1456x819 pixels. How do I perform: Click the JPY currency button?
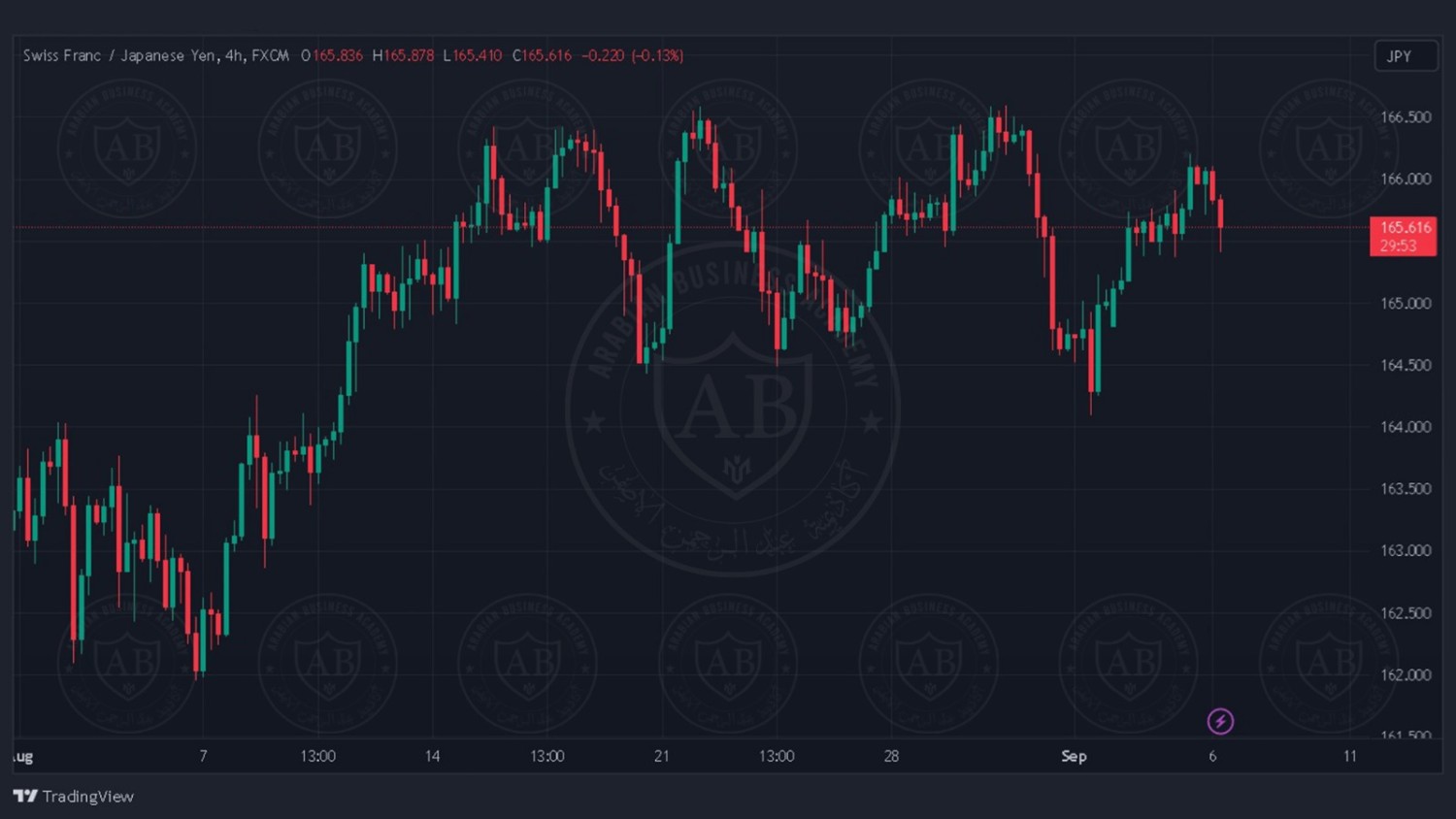(x=1406, y=56)
